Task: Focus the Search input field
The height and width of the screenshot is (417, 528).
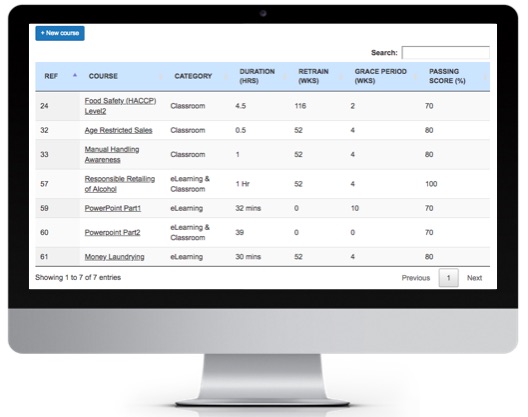Action: click(446, 53)
